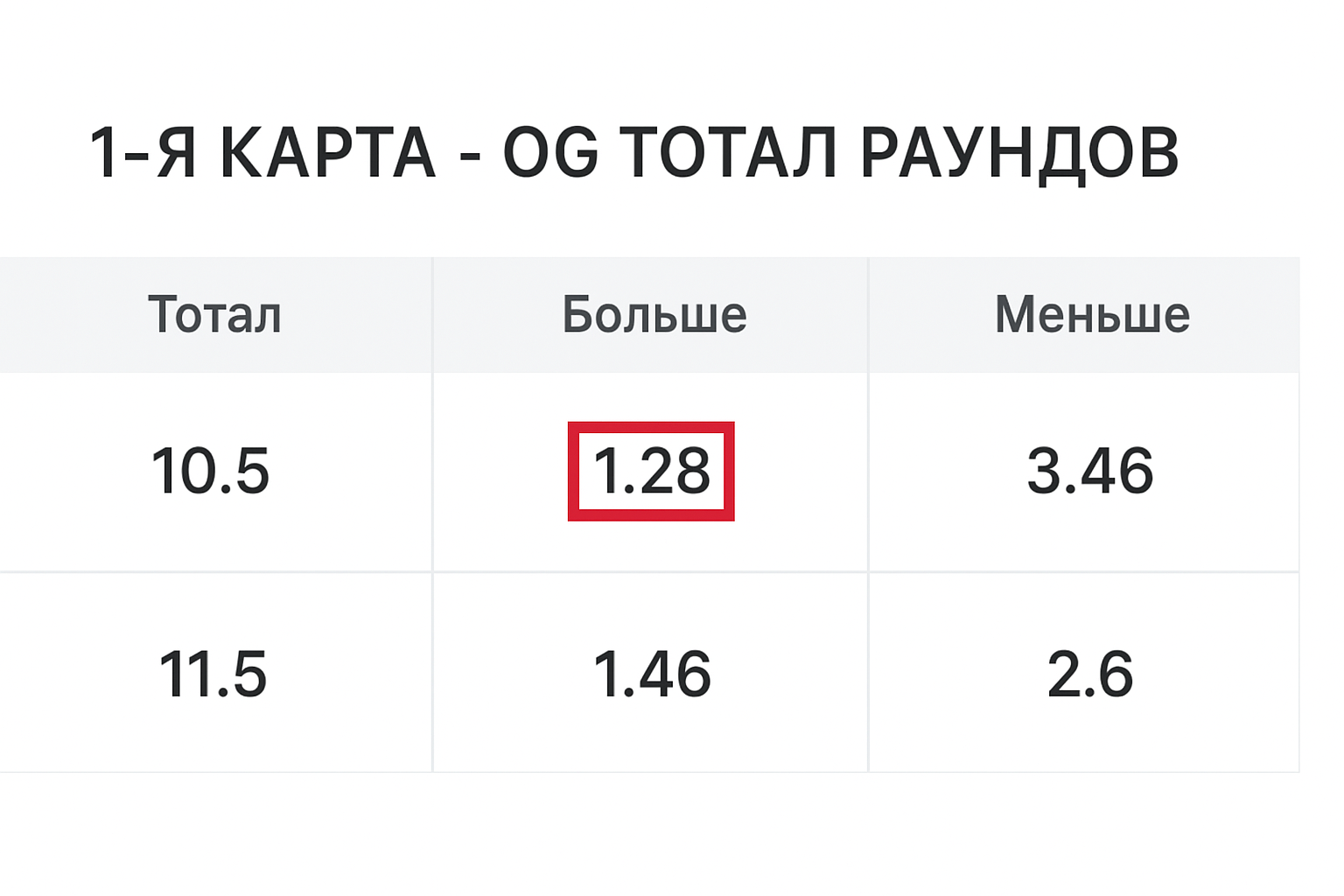Click the word РАУНДОВ in the heading
The image size is (1344, 896).
(x=1019, y=153)
